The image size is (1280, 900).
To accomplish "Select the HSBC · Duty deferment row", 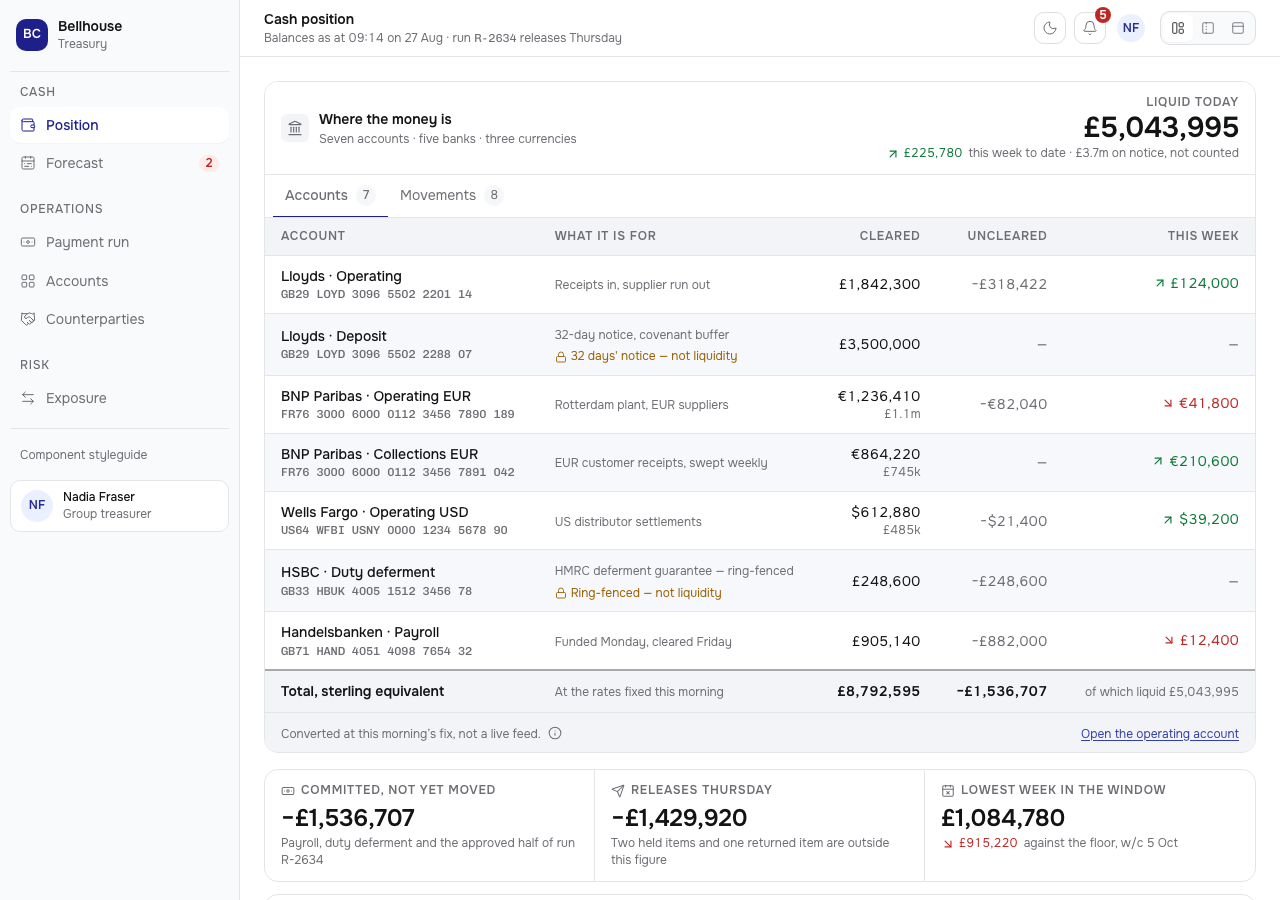I will pyautogui.click(x=760, y=580).
